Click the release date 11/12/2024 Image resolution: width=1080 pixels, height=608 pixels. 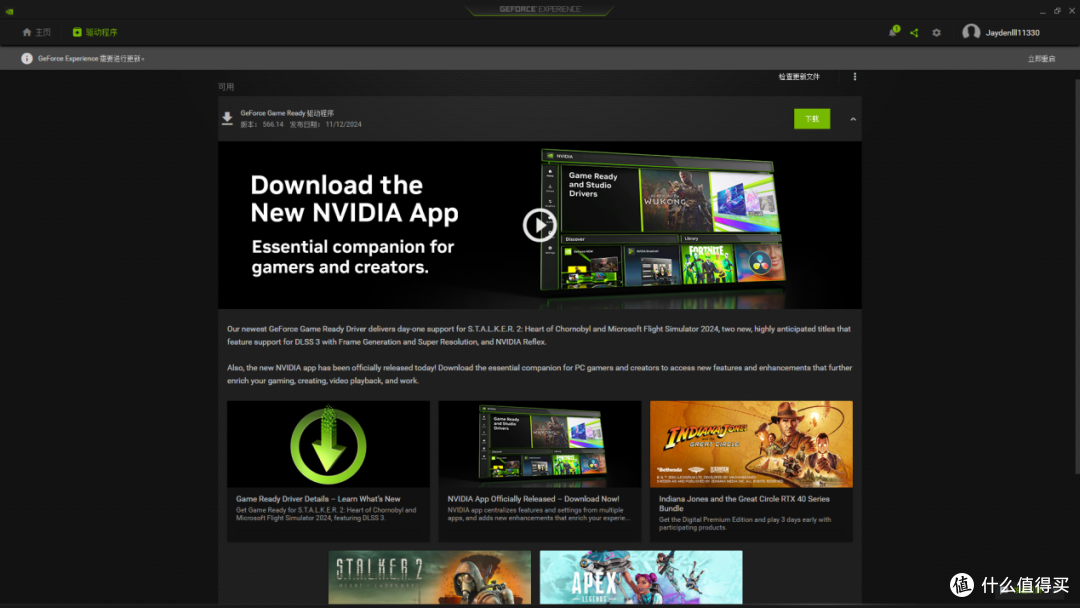point(325,125)
